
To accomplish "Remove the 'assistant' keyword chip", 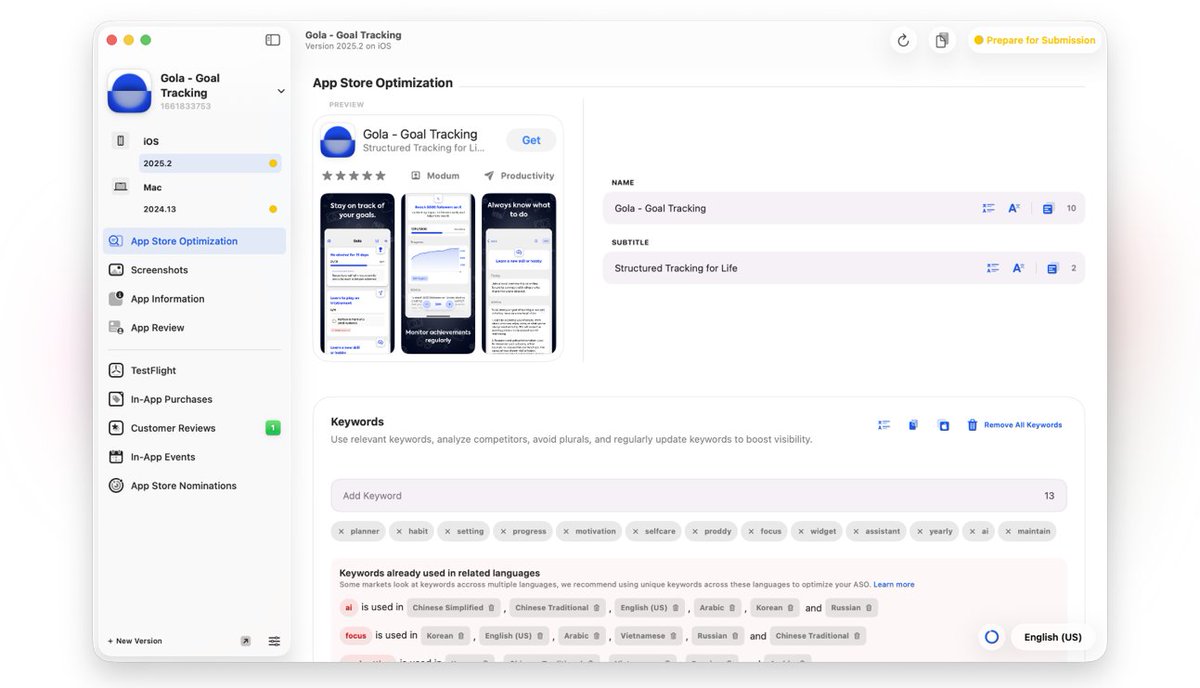I will 856,532.
